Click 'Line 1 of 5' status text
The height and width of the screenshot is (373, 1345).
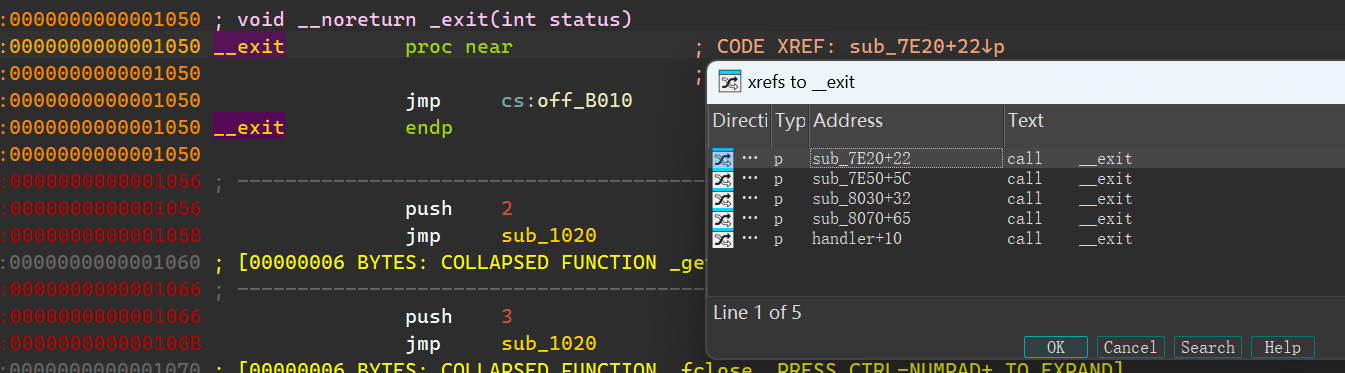pyautogui.click(x=757, y=312)
